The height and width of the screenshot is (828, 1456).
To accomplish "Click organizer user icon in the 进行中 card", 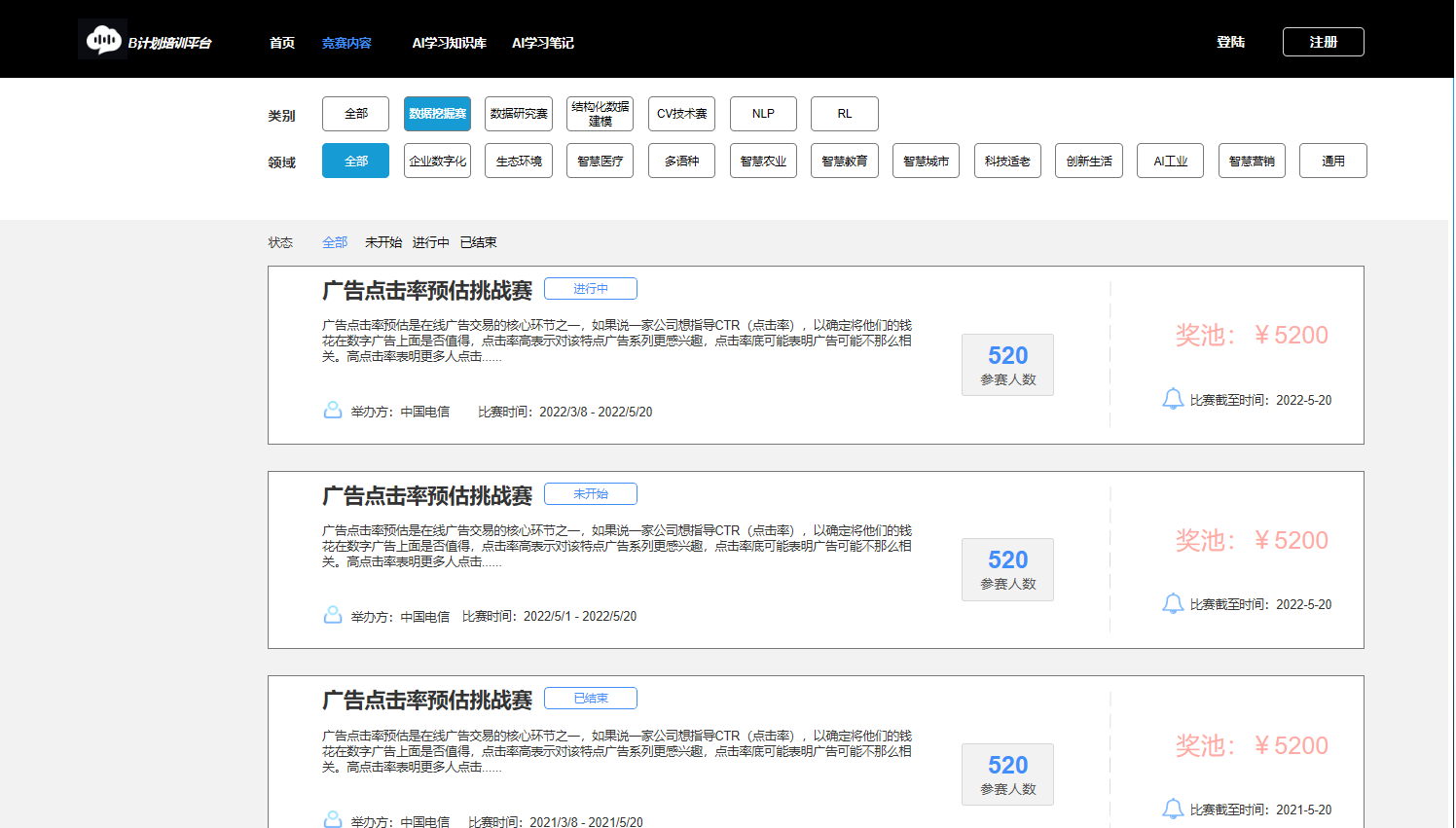I will click(333, 411).
